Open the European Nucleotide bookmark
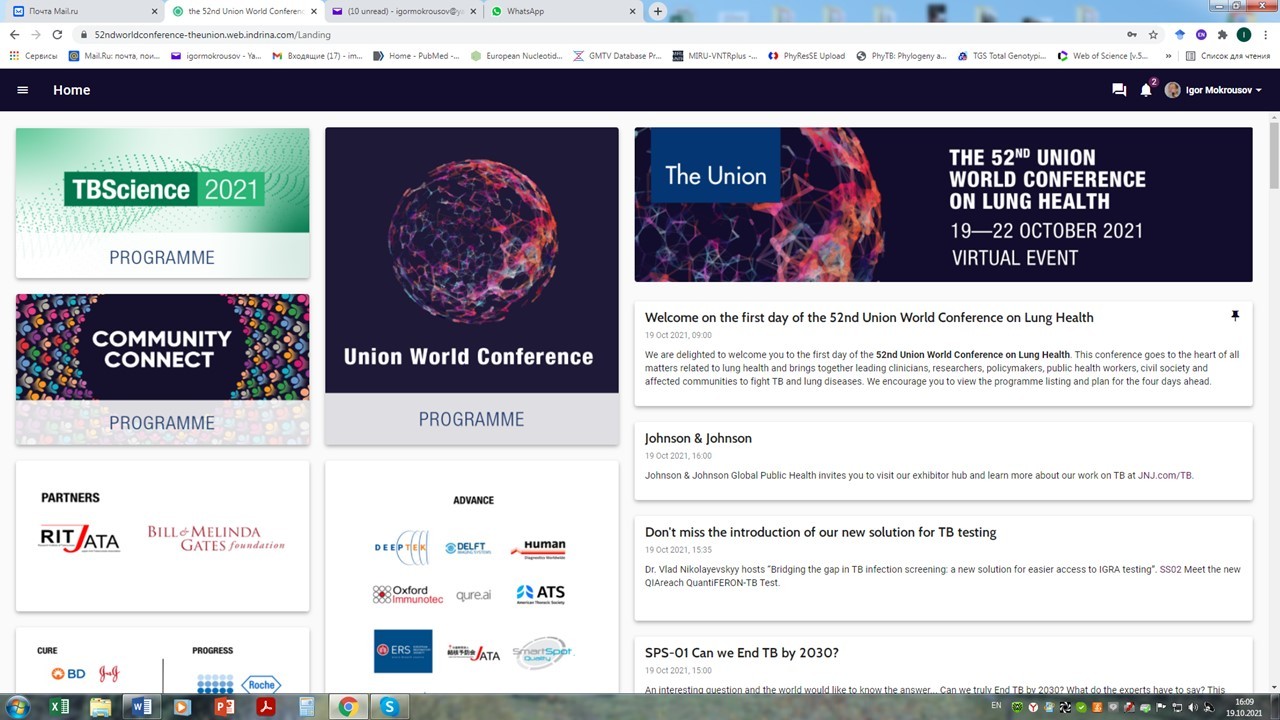Image resolution: width=1280 pixels, height=720 pixels. pos(517,56)
